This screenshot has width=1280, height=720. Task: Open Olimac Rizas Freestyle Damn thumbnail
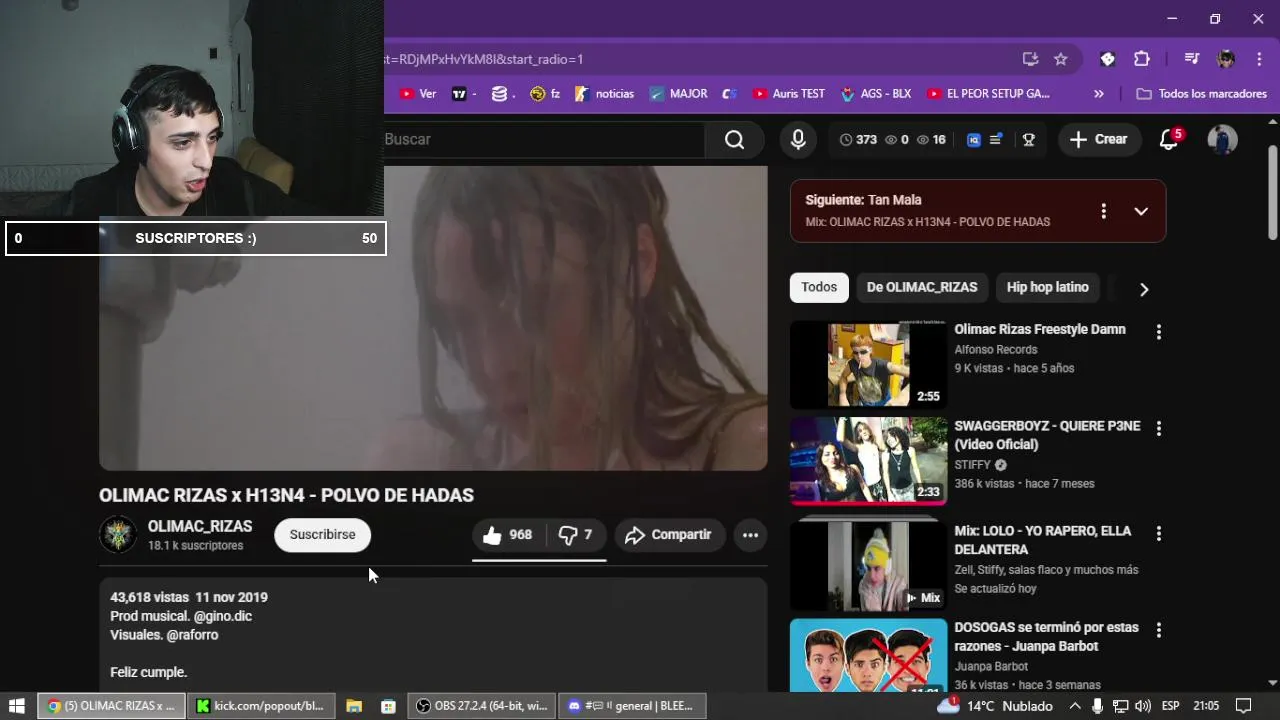point(868,365)
